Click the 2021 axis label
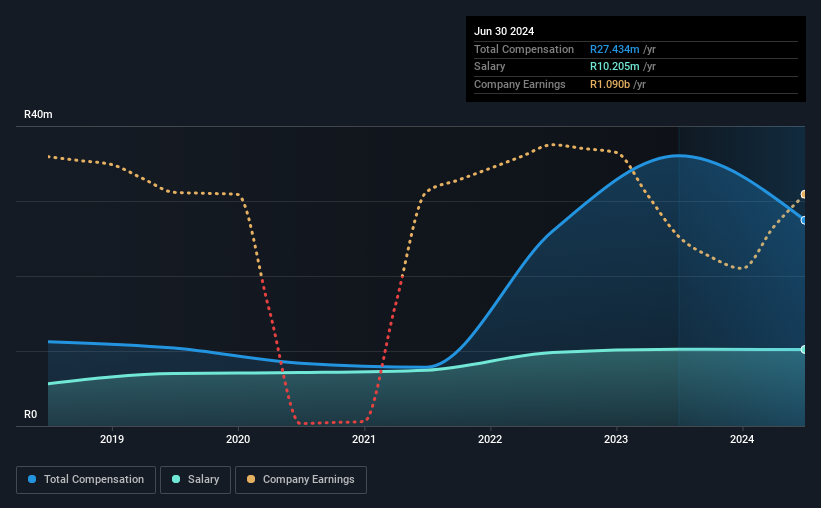 click(364, 439)
